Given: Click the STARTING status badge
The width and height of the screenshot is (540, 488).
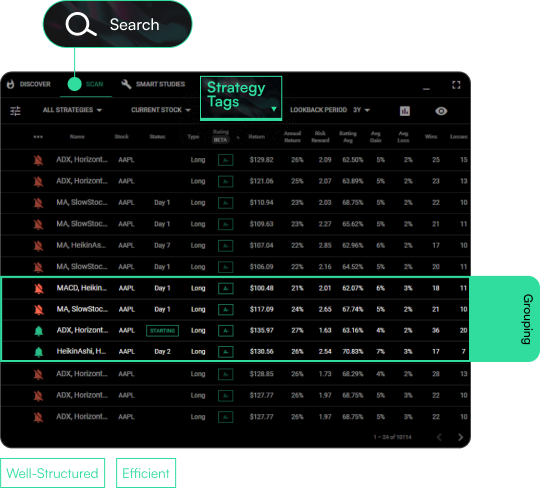Looking at the screenshot, I should tap(162, 331).
